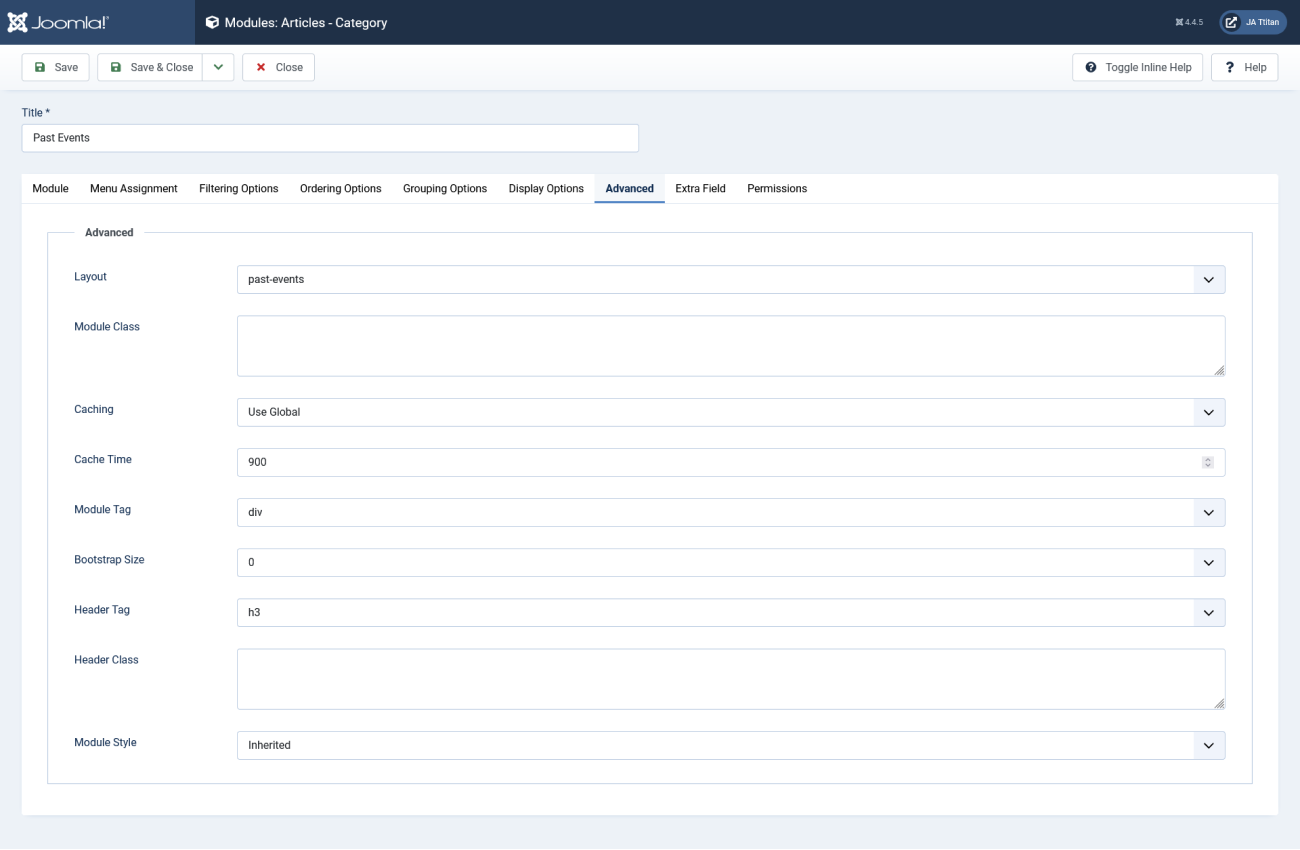Click the Module Class resize handle
Viewport: 1300px width, 850px height.
click(1219, 370)
